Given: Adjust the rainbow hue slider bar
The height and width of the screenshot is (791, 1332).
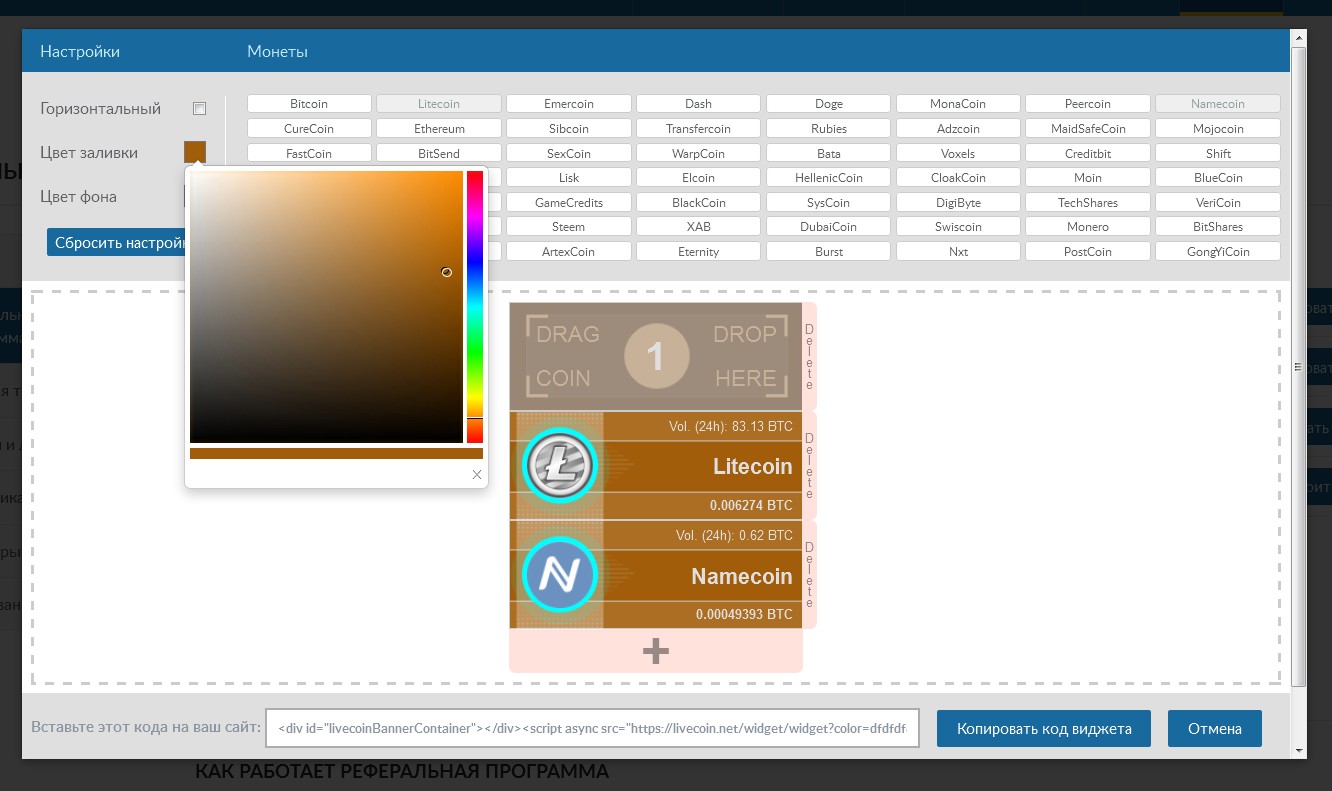Looking at the screenshot, I should (475, 306).
